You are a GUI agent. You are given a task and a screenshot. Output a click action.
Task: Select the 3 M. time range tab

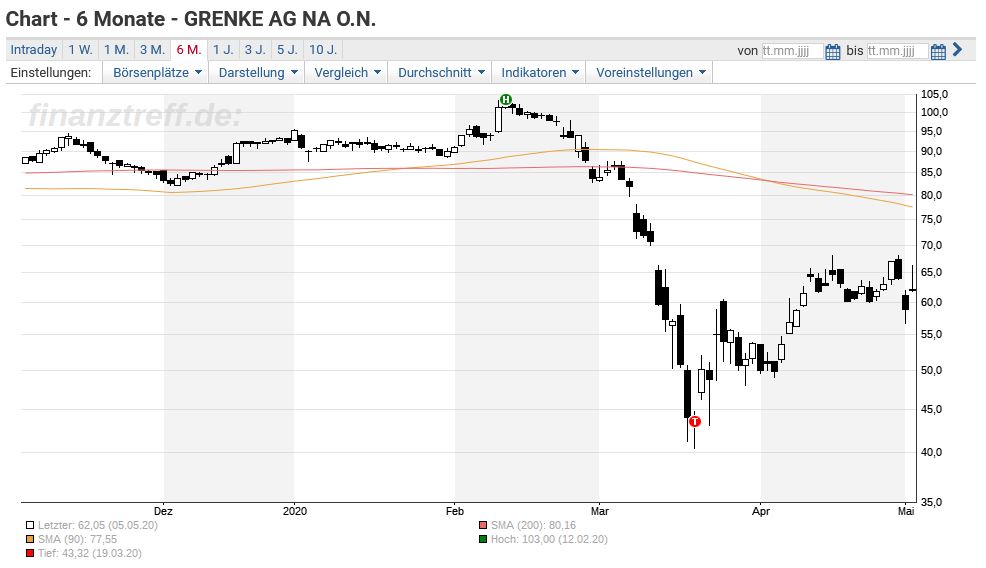coord(152,50)
